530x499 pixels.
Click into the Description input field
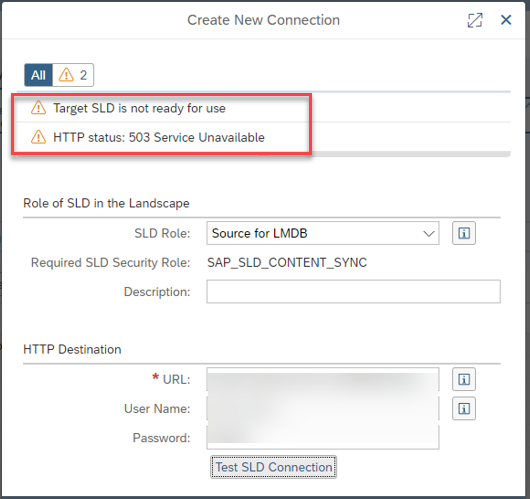354,291
